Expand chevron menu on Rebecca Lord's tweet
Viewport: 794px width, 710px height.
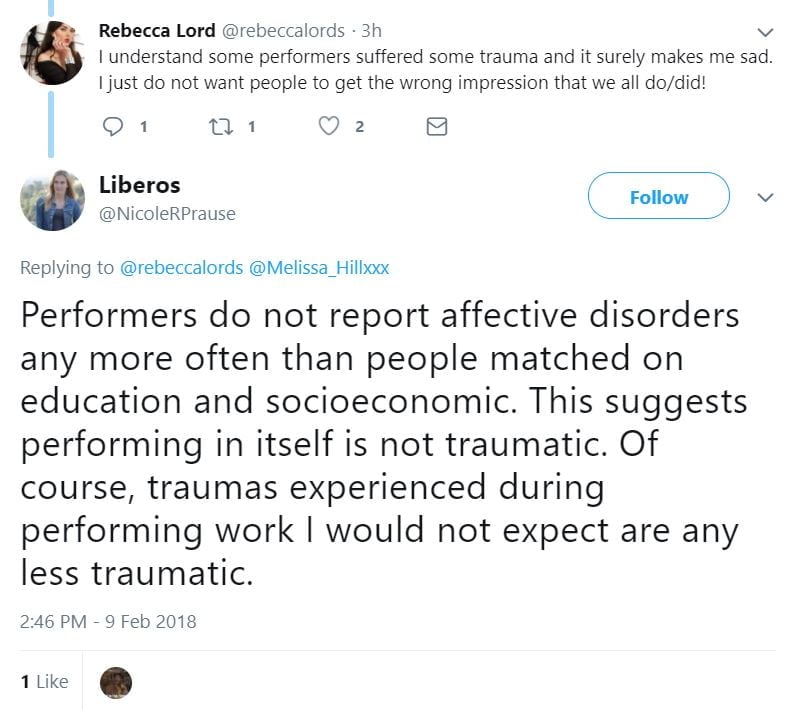pos(766,31)
